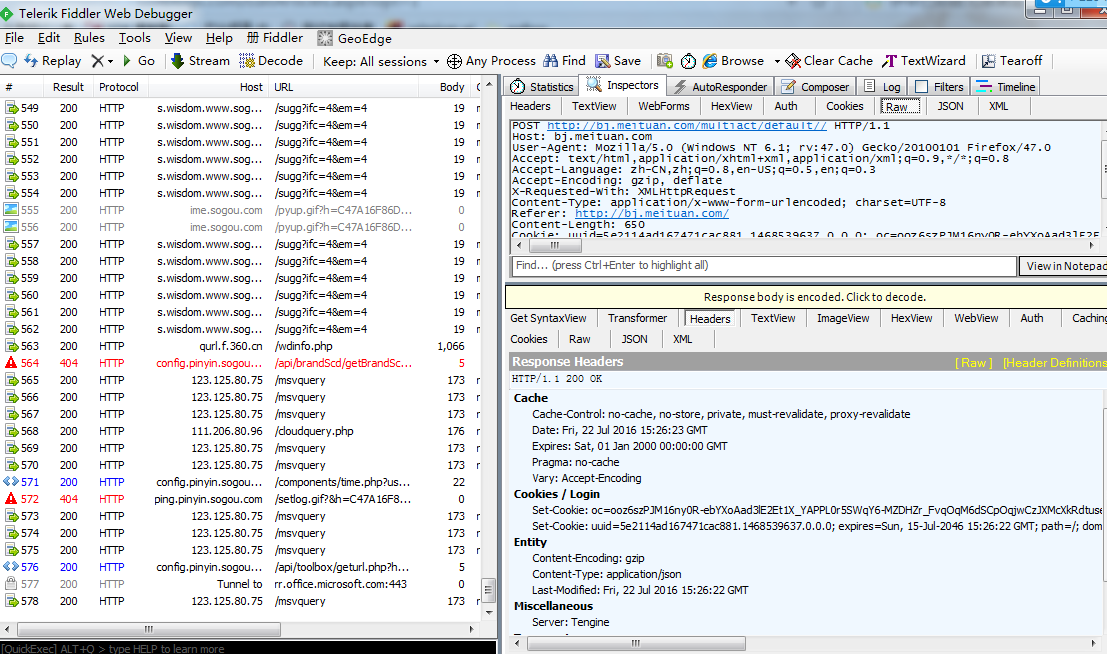Open Find sessions with binoculars icon
This screenshot has width=1107, height=654.
point(551,61)
